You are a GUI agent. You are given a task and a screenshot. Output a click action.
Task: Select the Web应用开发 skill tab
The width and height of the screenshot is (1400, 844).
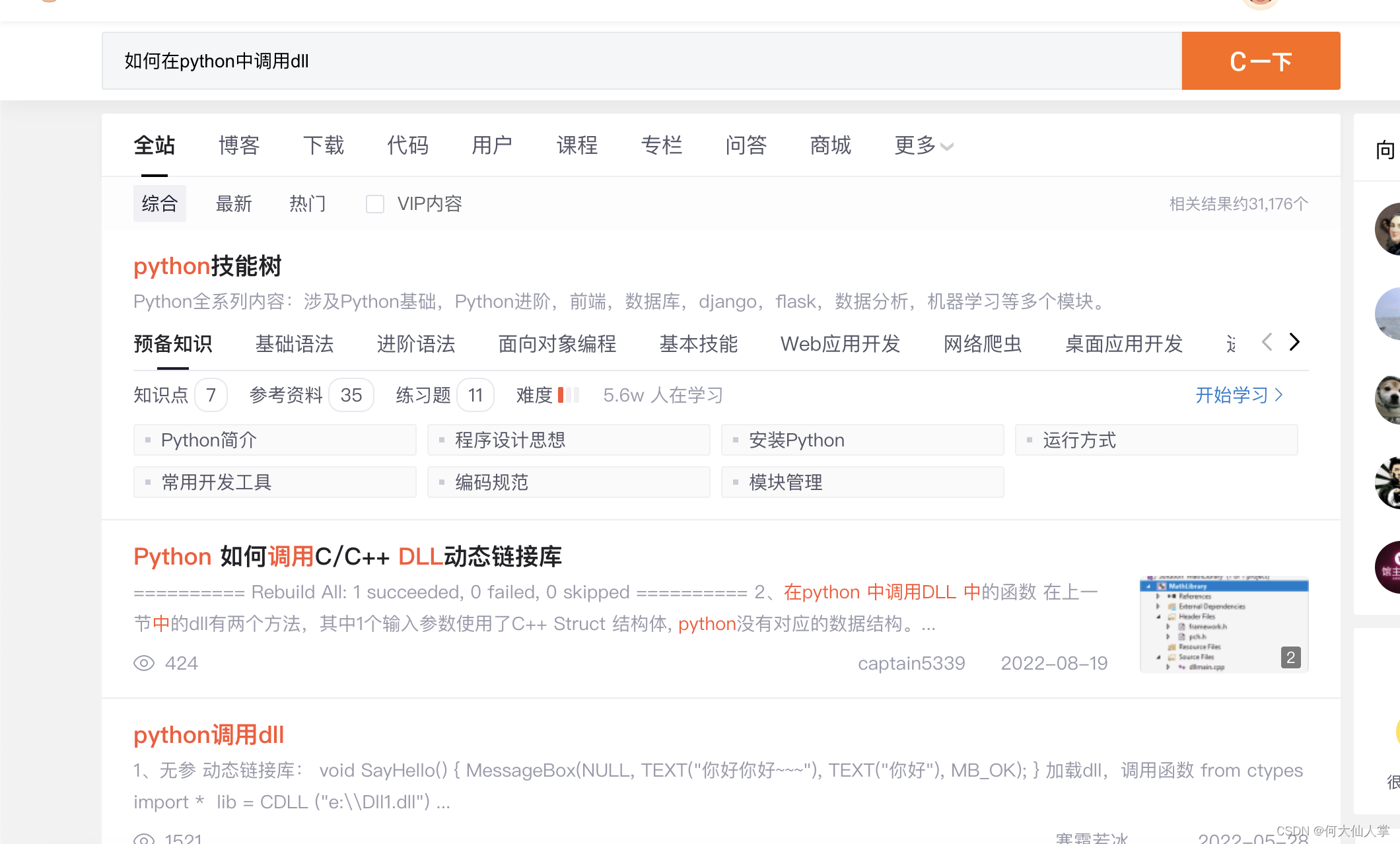coord(841,343)
